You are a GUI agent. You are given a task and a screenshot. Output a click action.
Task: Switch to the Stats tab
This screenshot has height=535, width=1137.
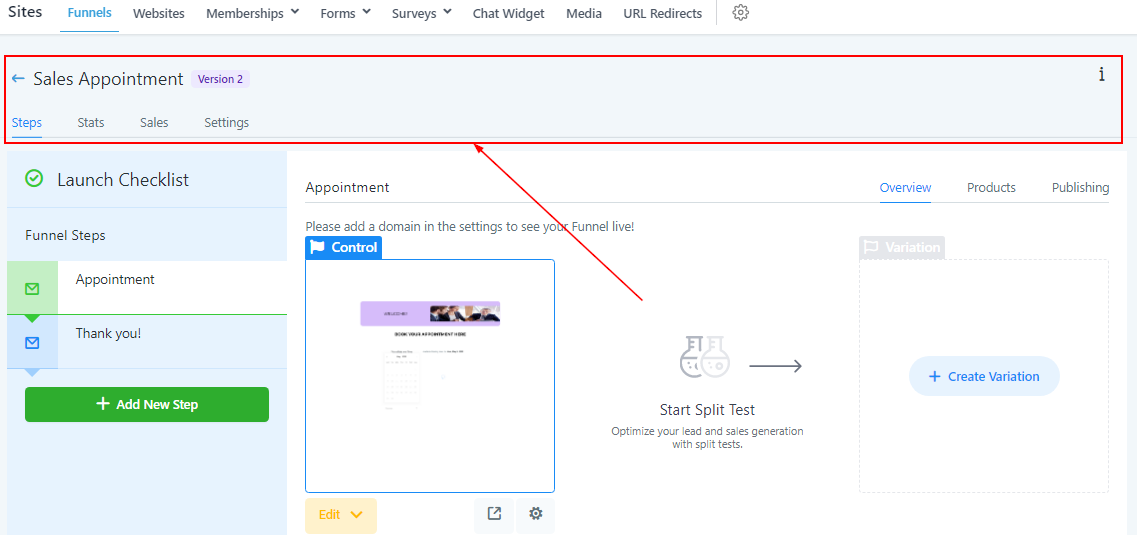[x=91, y=123]
